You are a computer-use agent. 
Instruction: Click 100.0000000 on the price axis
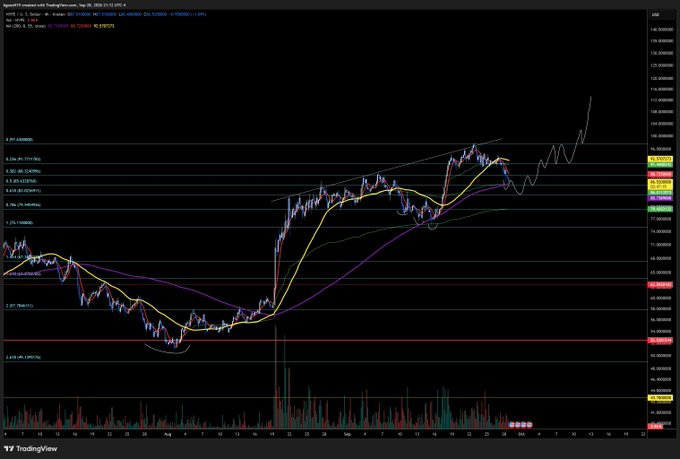[661, 136]
